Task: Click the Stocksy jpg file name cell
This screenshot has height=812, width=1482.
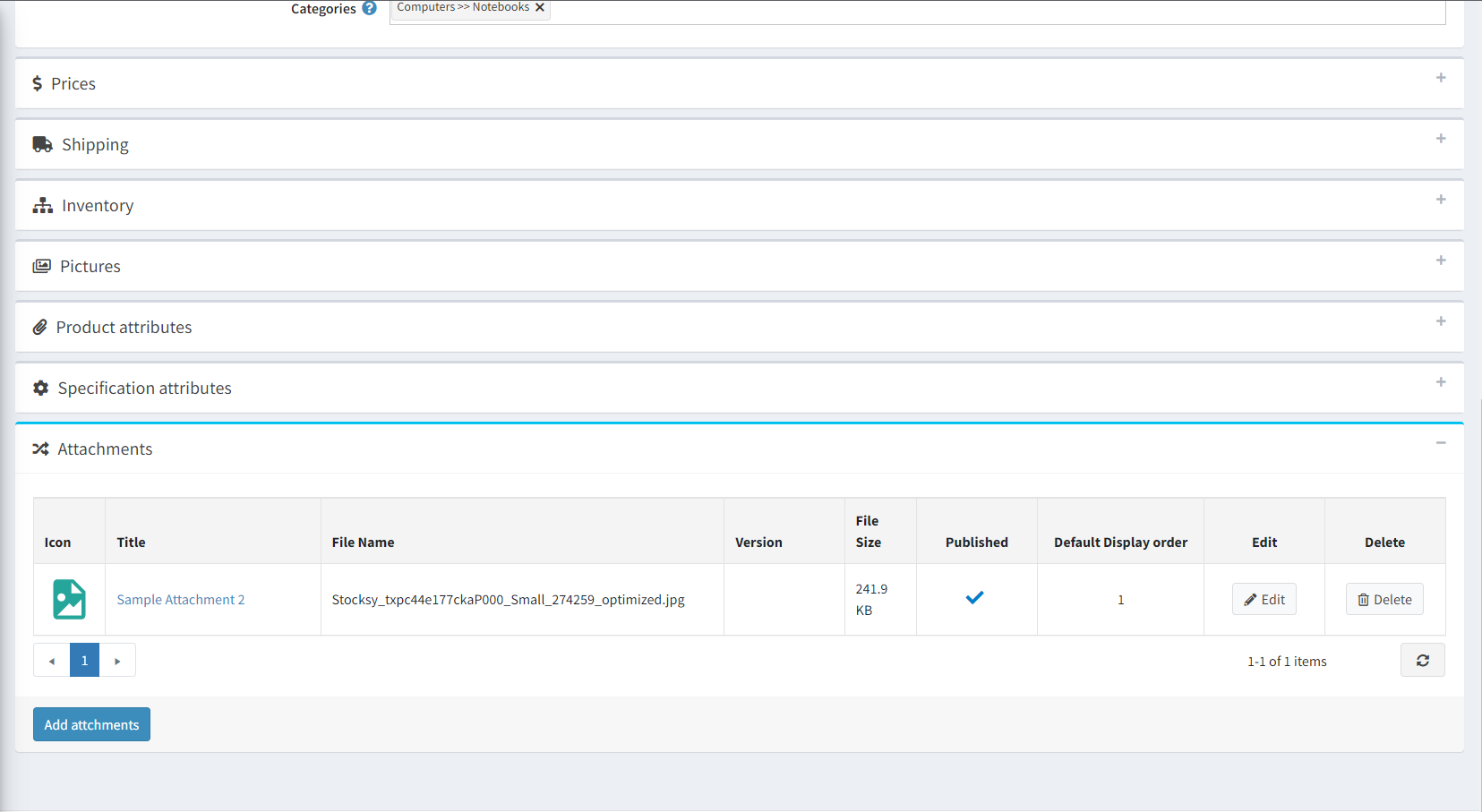Action: [522, 600]
